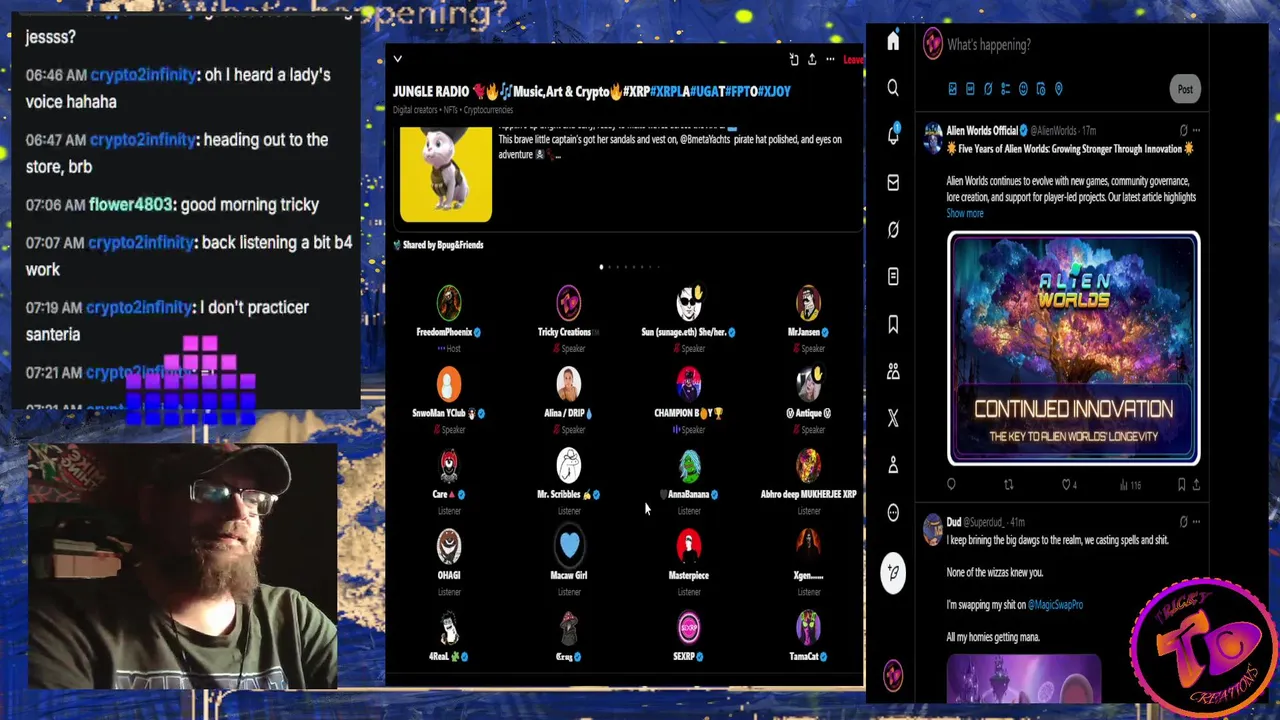The width and height of the screenshot is (1280, 720).
Task: Open Alina / DRIP speaker avatar
Action: pos(569,384)
